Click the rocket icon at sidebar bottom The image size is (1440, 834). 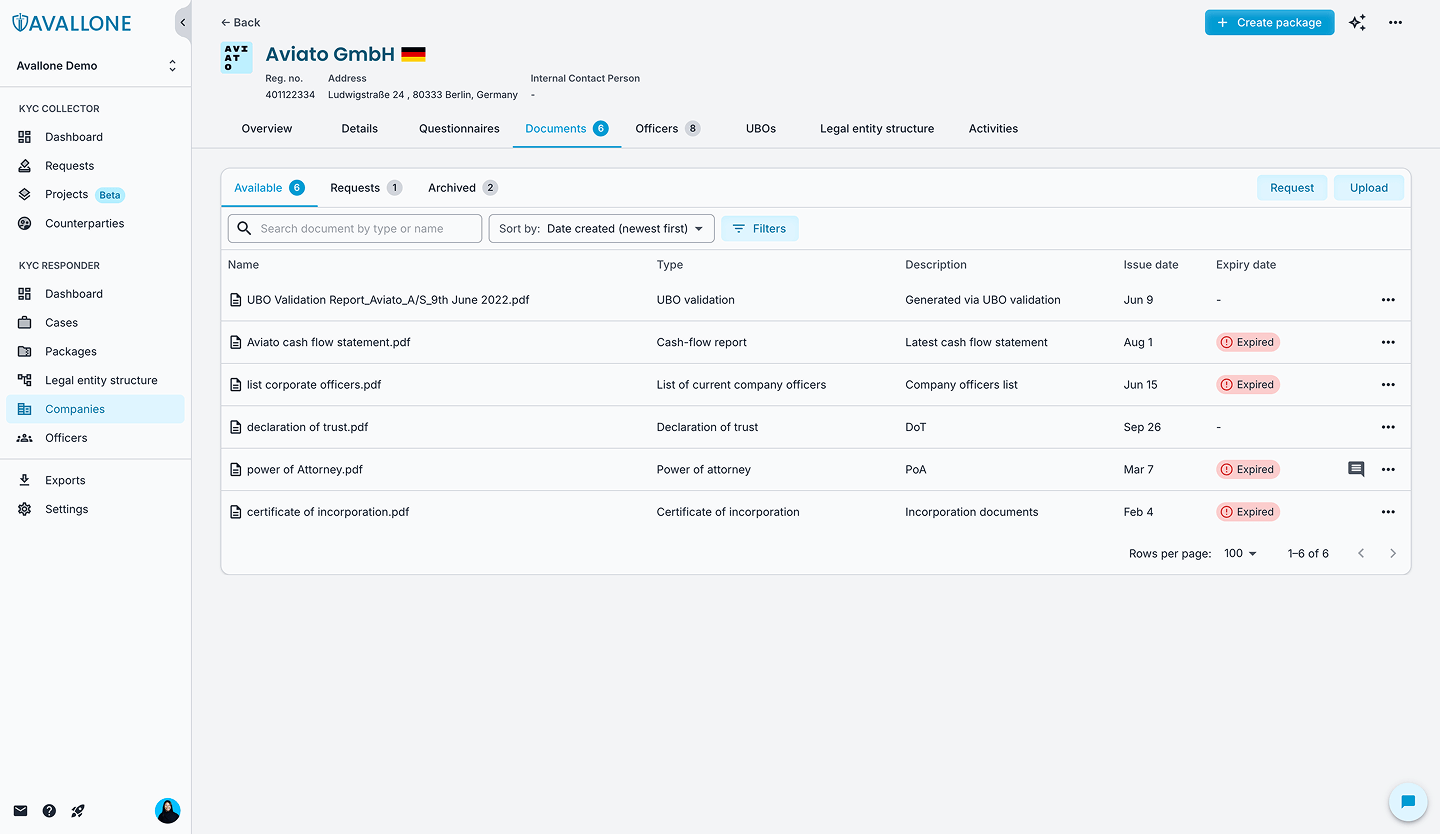(x=78, y=811)
